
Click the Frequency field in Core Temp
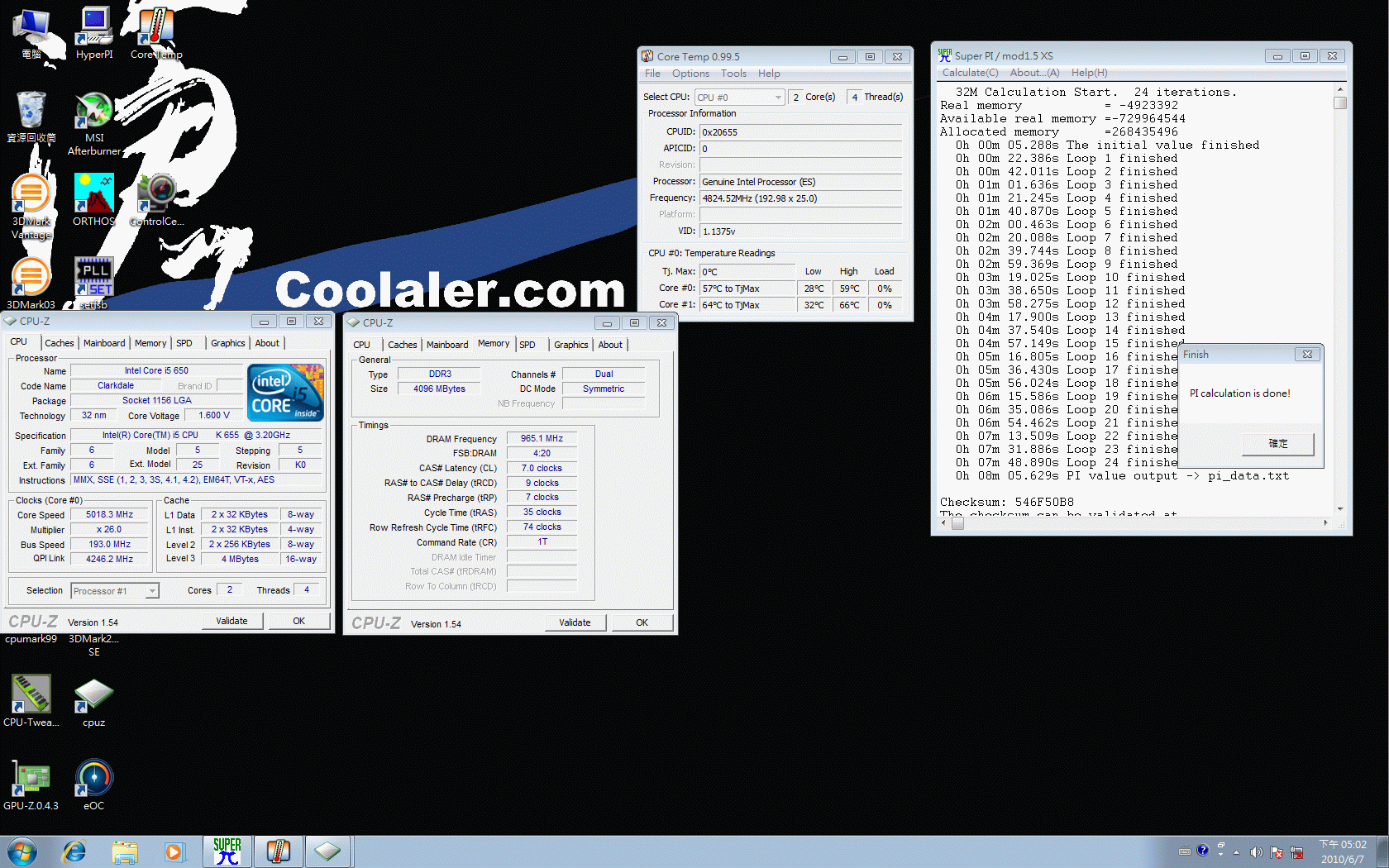[x=800, y=198]
